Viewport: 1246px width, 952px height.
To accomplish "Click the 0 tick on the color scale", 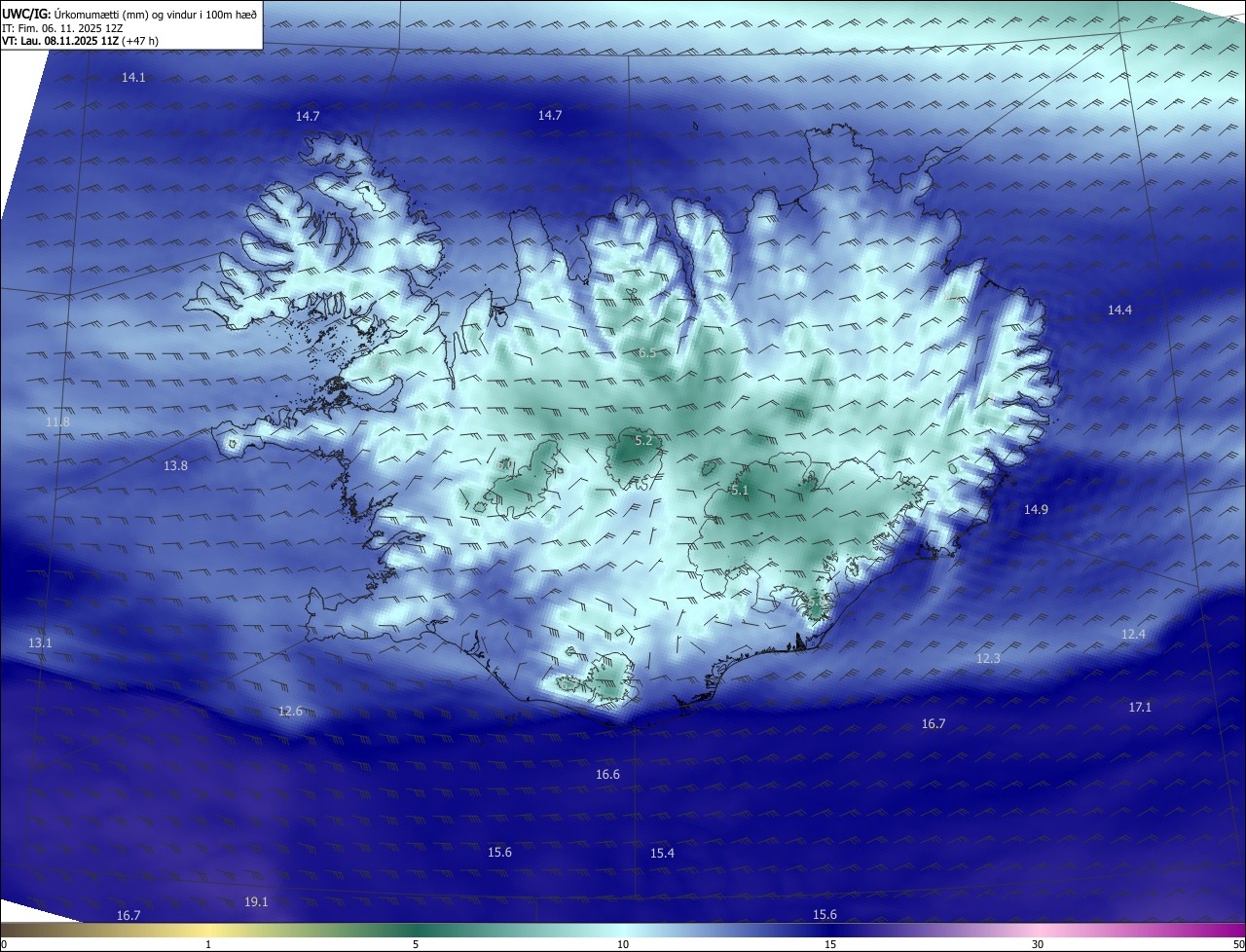I will (x=3, y=944).
